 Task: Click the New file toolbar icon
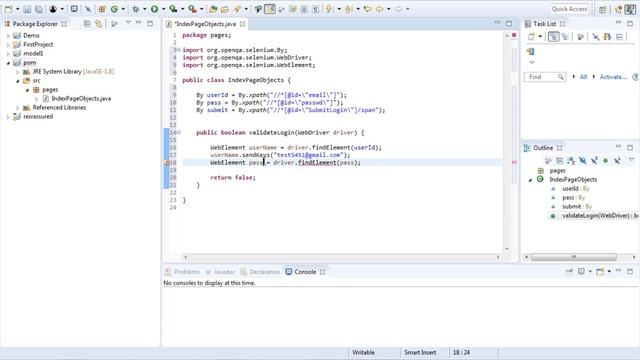(8, 9)
